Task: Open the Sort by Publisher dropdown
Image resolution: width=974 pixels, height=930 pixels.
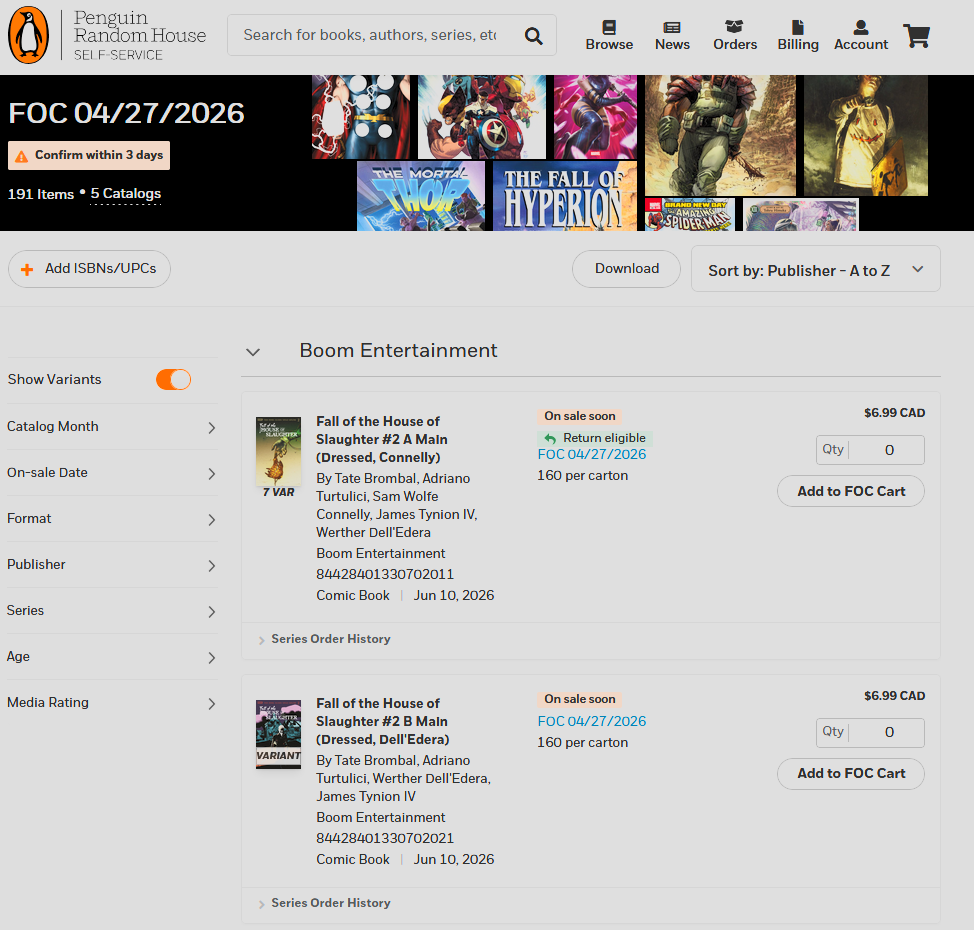Action: tap(816, 269)
